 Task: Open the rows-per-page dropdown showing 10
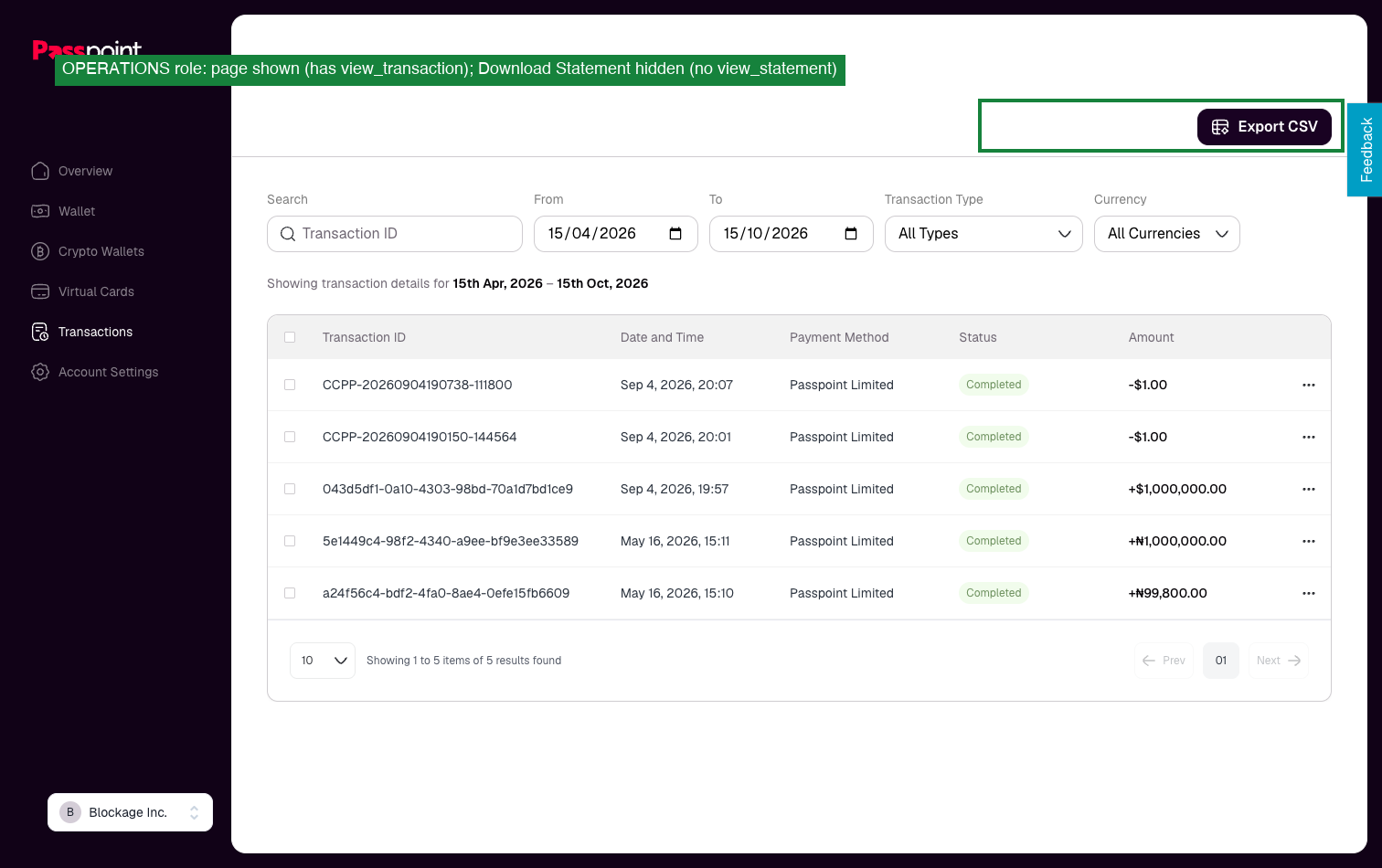pyautogui.click(x=323, y=661)
